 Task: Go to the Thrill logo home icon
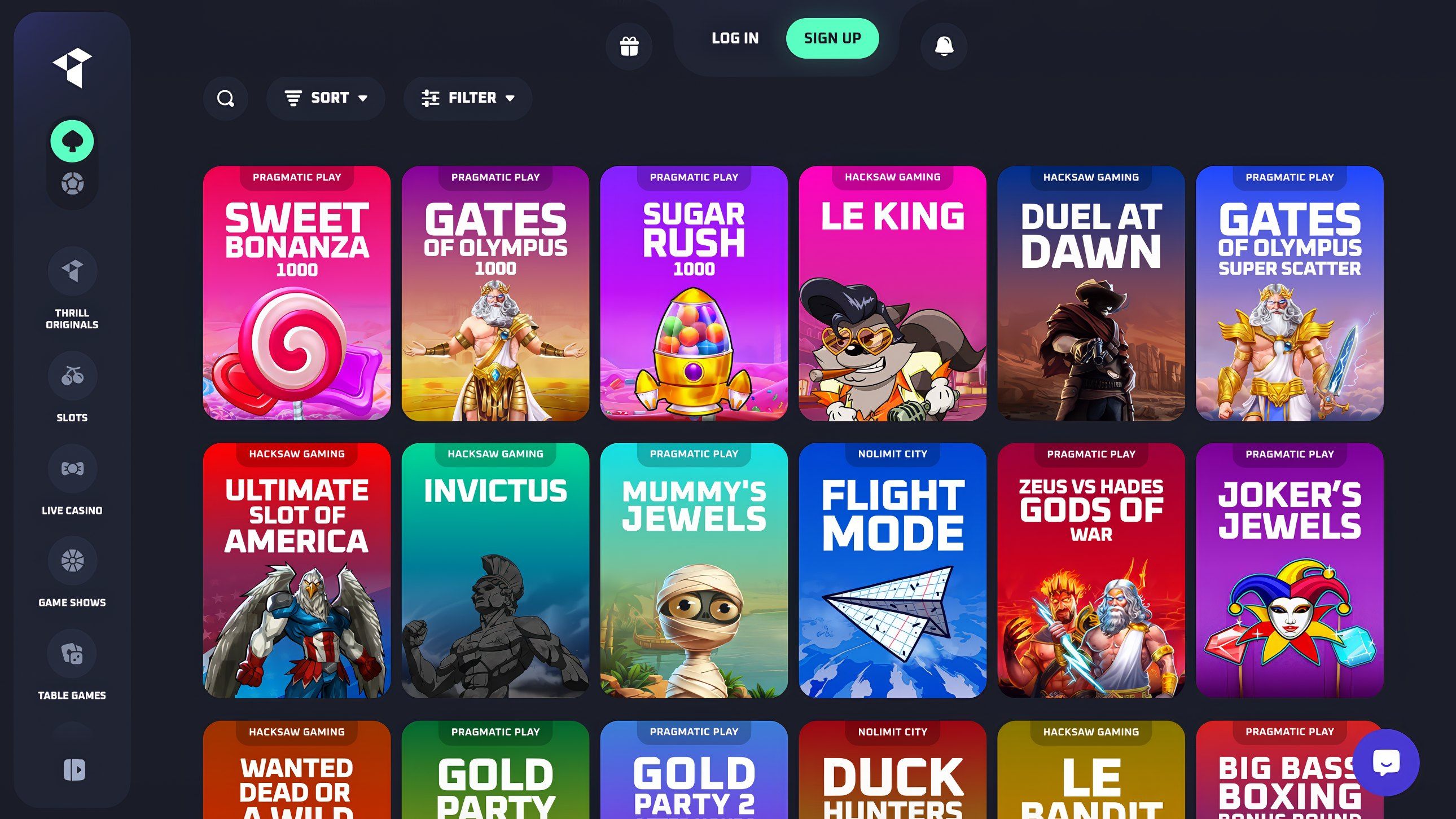(x=72, y=68)
